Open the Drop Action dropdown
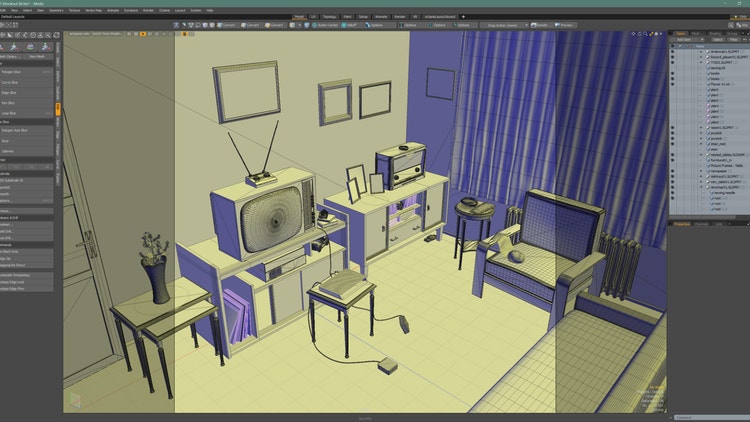The width and height of the screenshot is (750, 422). (x=504, y=25)
